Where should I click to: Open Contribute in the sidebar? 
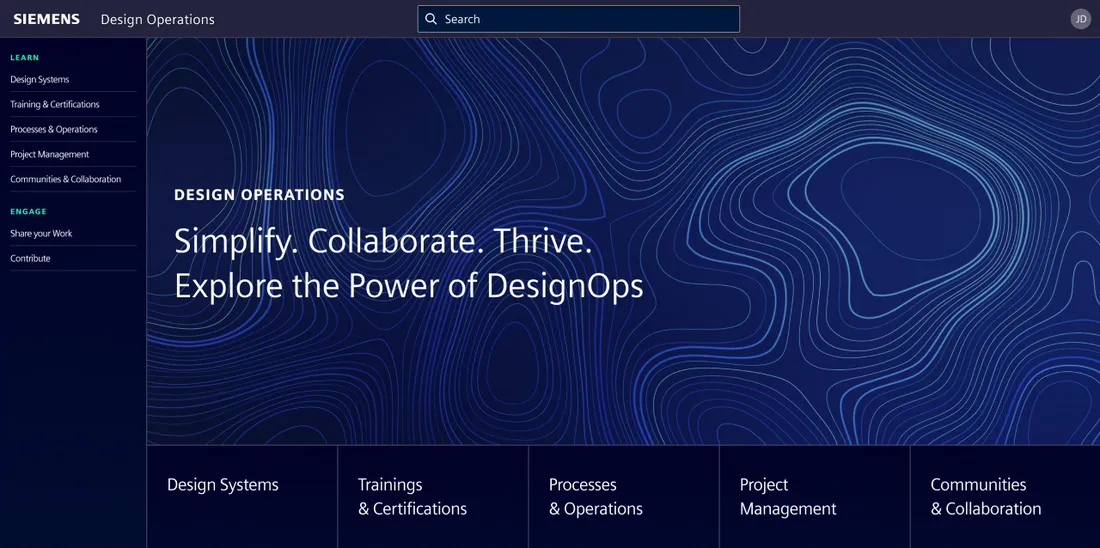[x=73, y=258]
